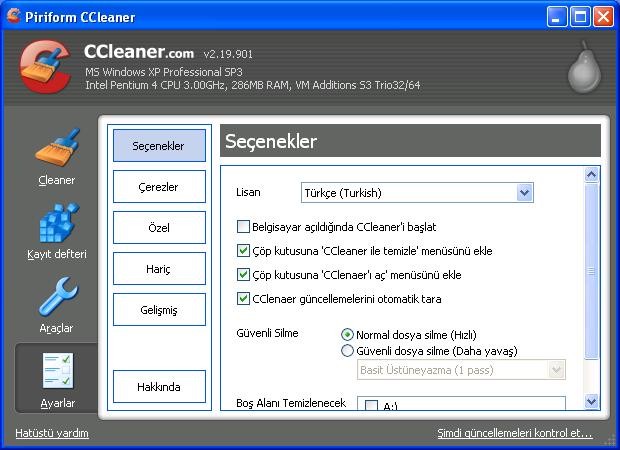Open the Lisan language dropdown
This screenshot has width=620, height=450.
point(524,192)
